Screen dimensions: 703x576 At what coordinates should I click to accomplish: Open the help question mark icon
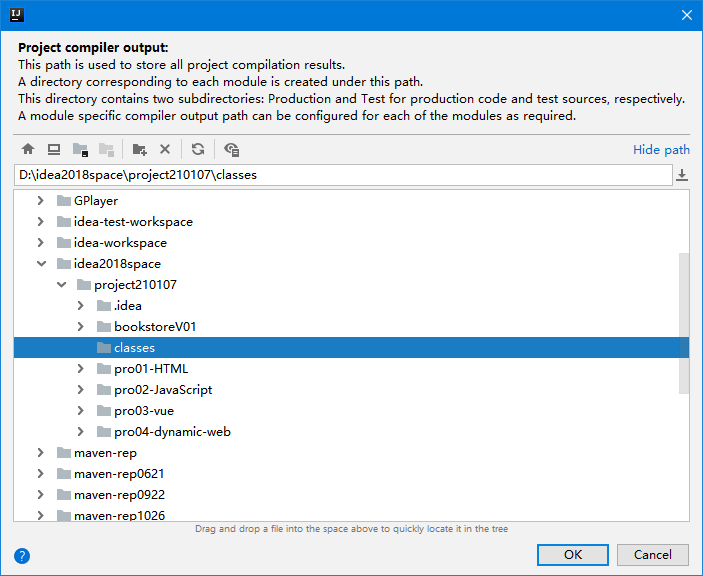click(22, 556)
